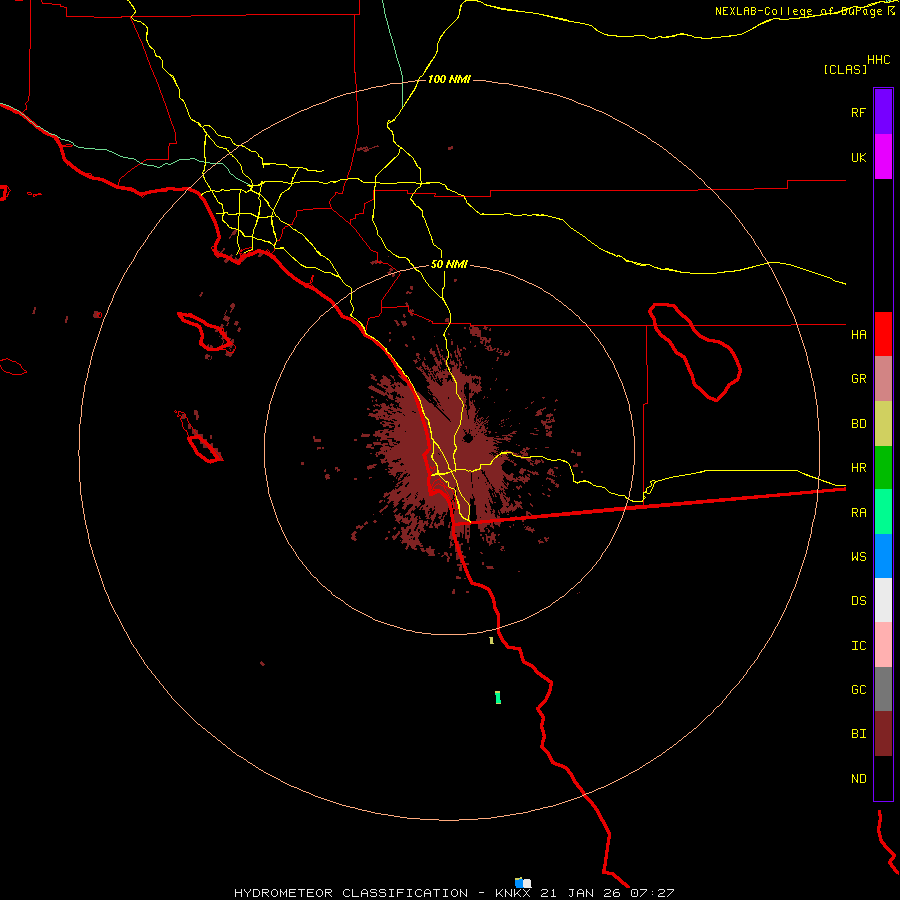Image resolution: width=900 pixels, height=900 pixels.
Task: Click the UK magenta legend swatch
Action: pos(883,157)
